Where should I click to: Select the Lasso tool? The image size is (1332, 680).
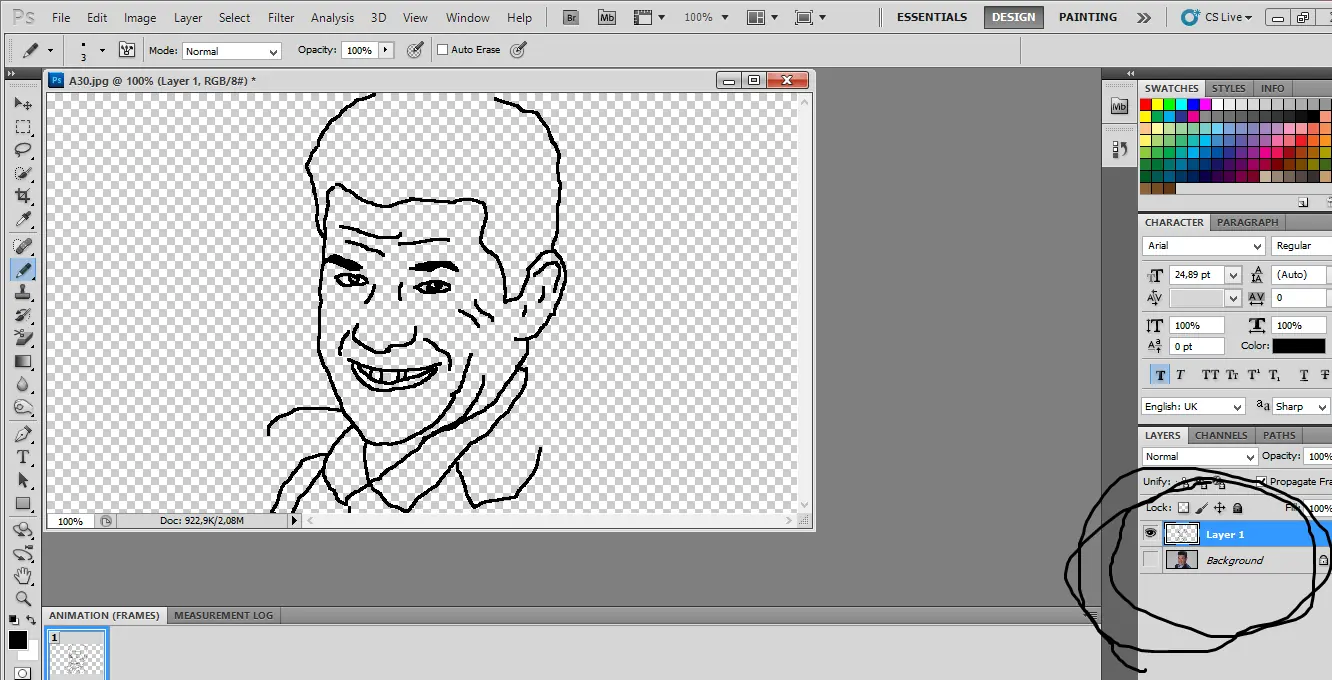[x=22, y=150]
